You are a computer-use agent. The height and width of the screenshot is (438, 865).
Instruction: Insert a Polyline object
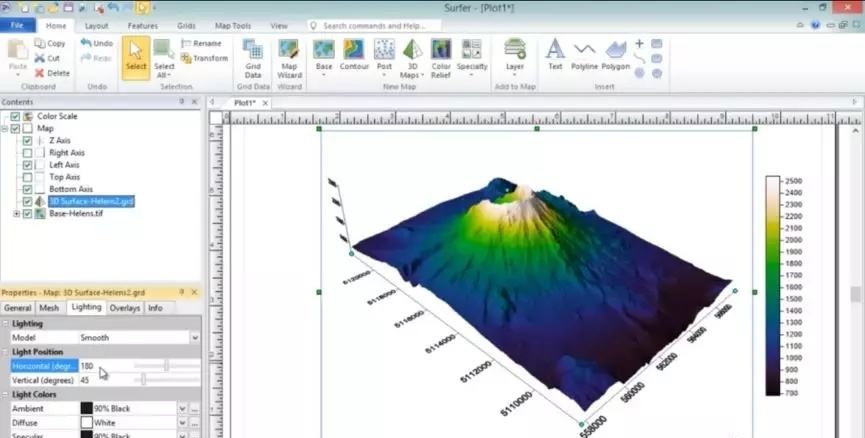pos(584,55)
